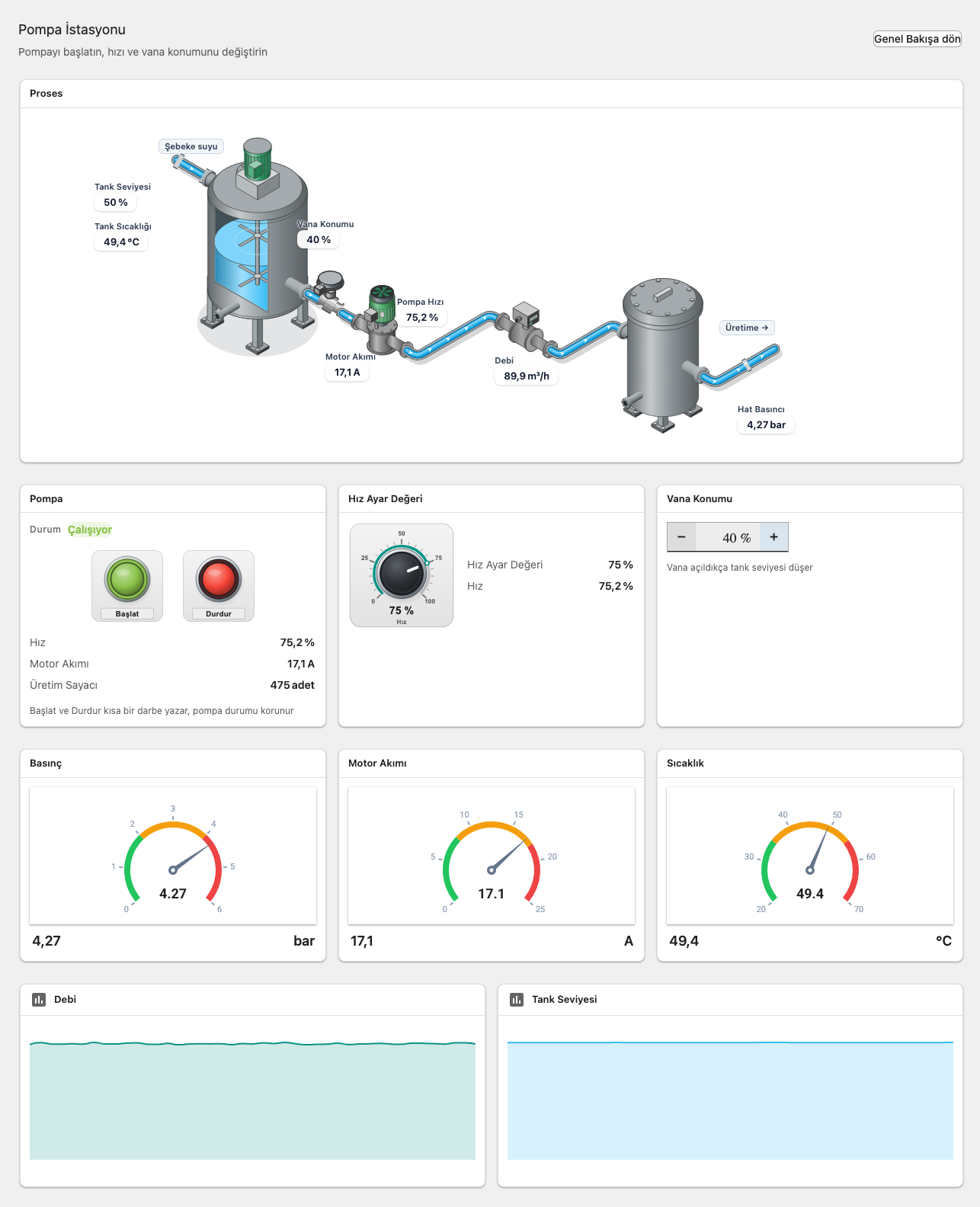Viewport: 980px width, 1207px height.
Task: Decrease valve position with minus button
Action: click(681, 537)
